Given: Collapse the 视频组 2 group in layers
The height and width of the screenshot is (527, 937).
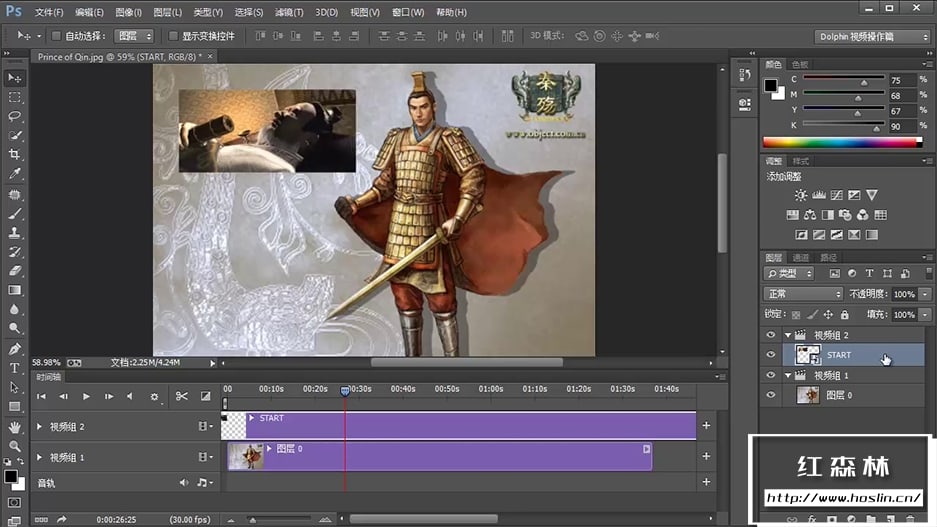Looking at the screenshot, I should pyautogui.click(x=788, y=335).
